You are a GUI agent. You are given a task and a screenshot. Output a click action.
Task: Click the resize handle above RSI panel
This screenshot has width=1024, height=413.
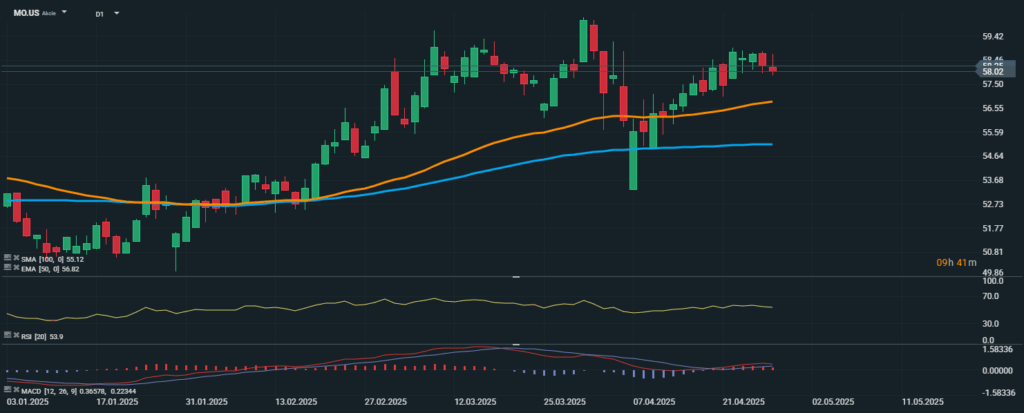516,276
